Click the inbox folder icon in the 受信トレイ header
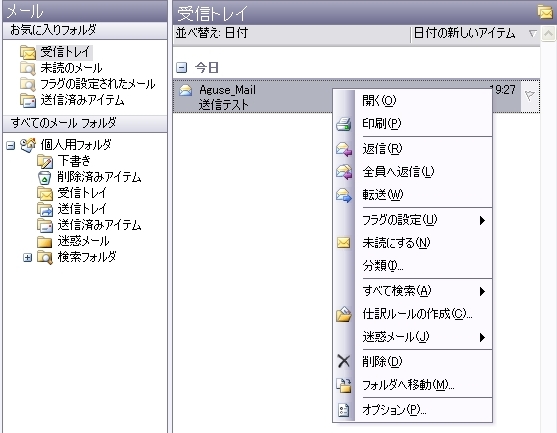The height and width of the screenshot is (433, 557). [x=545, y=12]
